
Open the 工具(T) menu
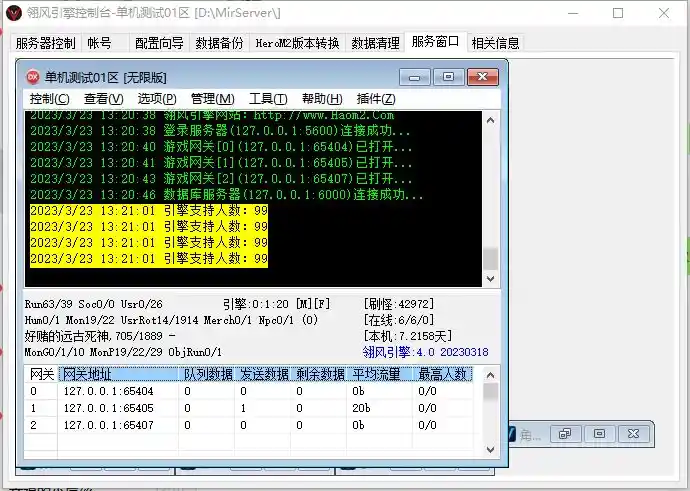click(268, 99)
